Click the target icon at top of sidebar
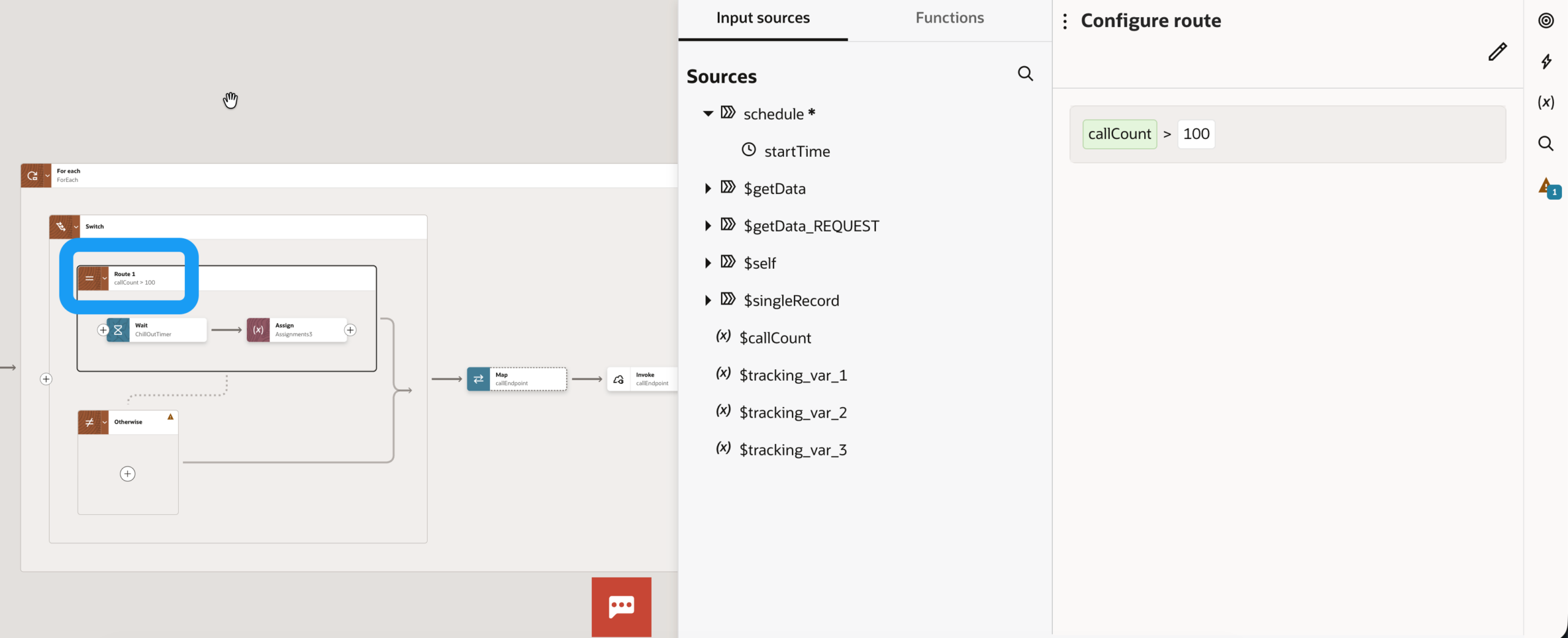1568x638 pixels. 1545,20
